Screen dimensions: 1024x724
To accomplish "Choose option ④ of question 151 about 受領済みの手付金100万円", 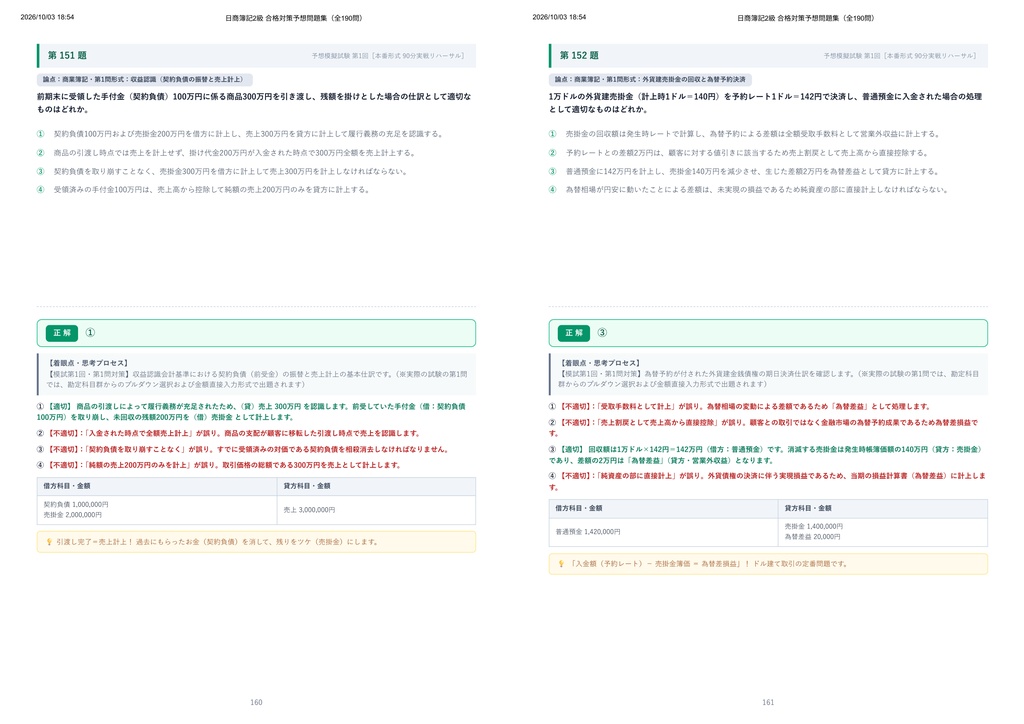I will click(204, 190).
